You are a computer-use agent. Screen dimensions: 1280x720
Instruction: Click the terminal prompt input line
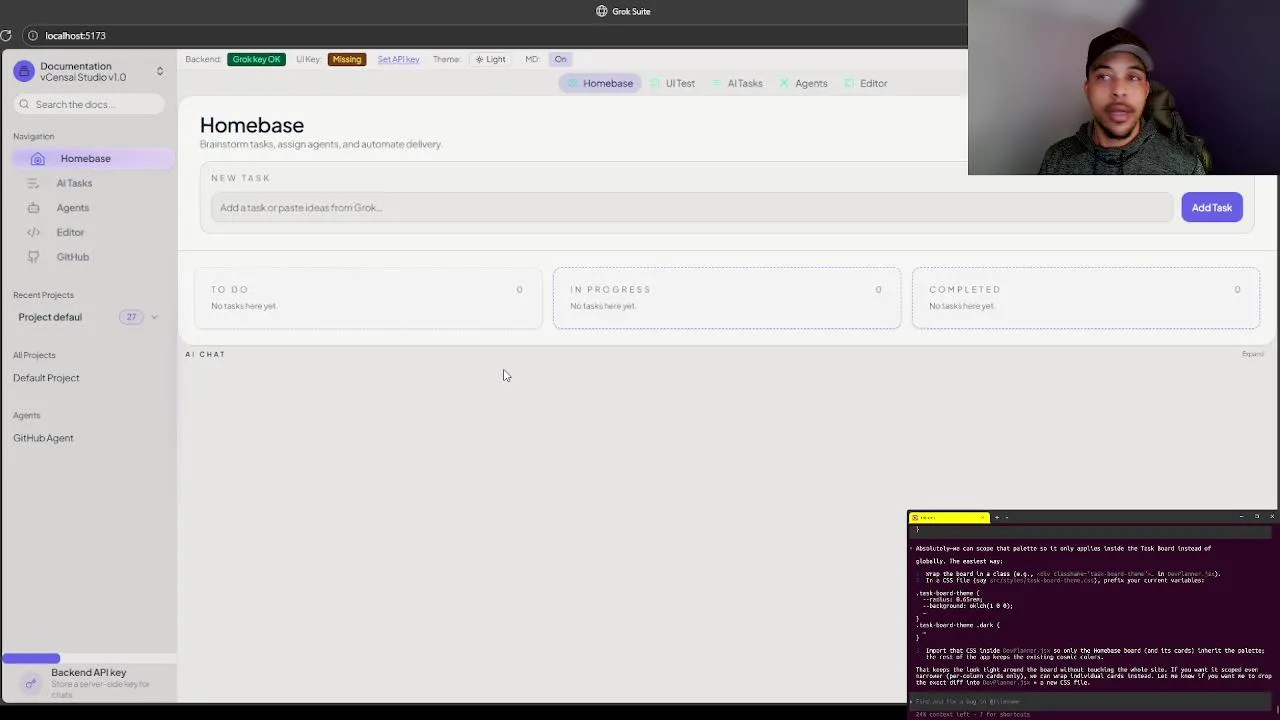(x=1092, y=702)
